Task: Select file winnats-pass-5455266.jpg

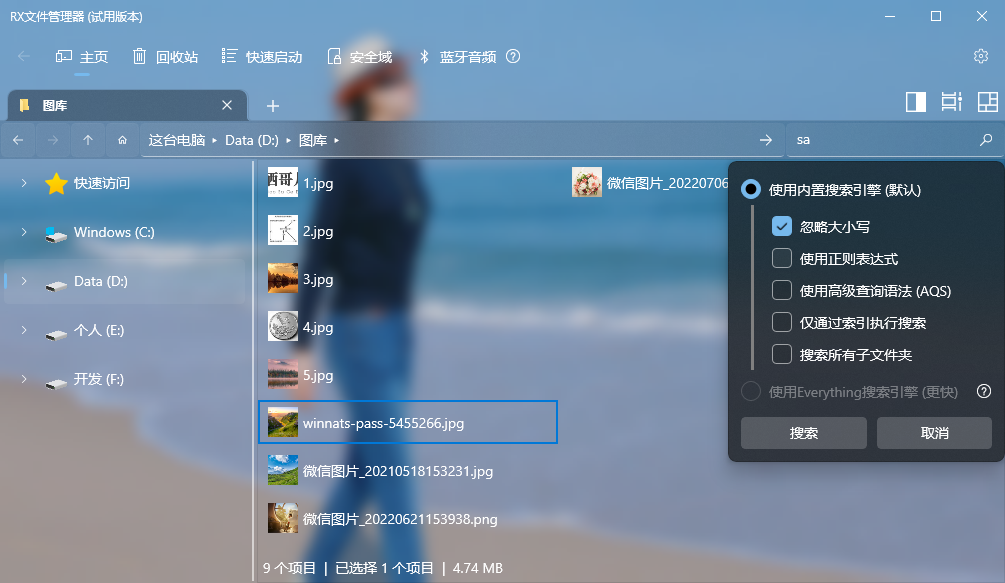Action: point(408,422)
